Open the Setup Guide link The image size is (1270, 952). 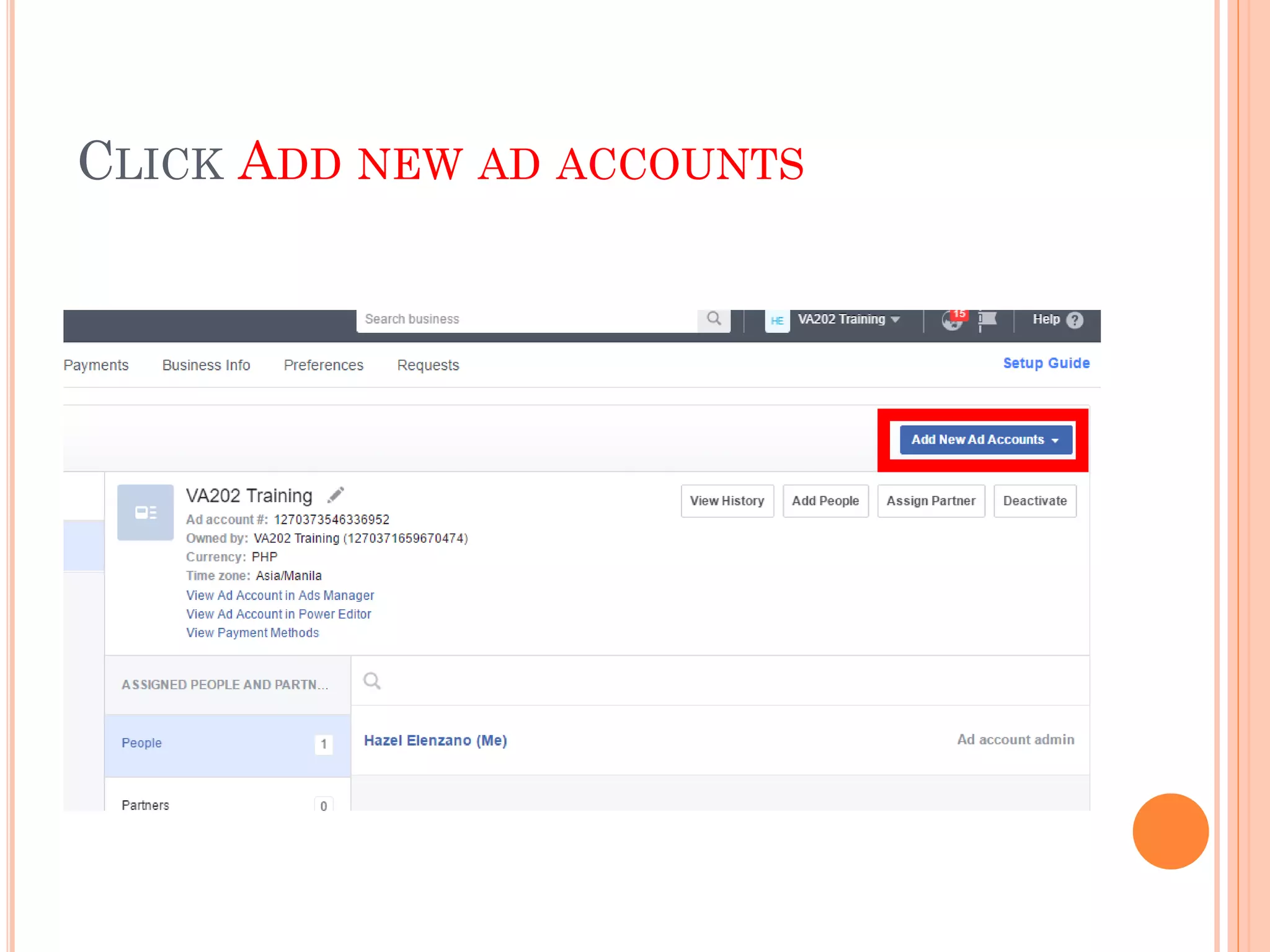coord(1046,363)
